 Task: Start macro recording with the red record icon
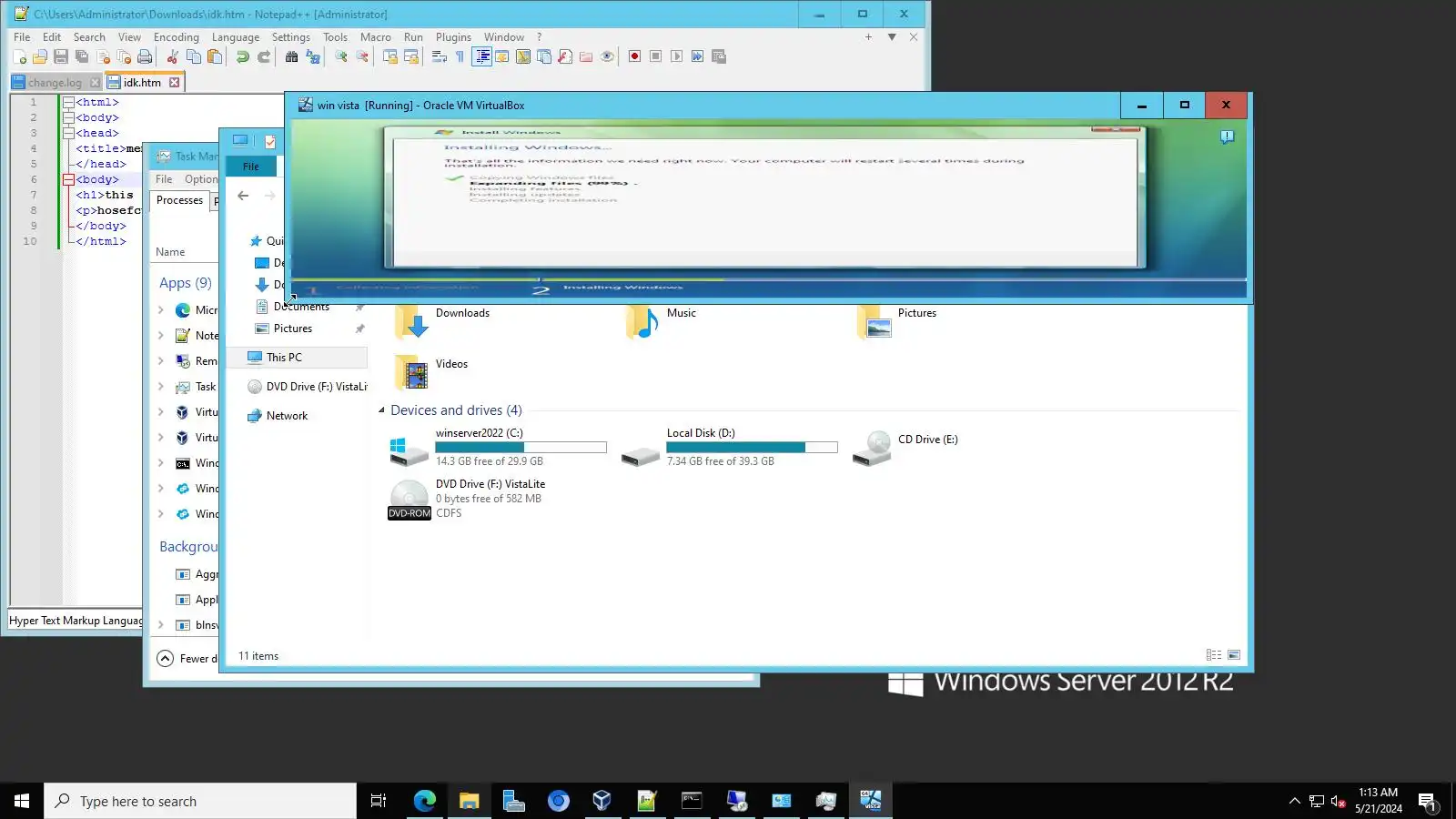point(634,56)
